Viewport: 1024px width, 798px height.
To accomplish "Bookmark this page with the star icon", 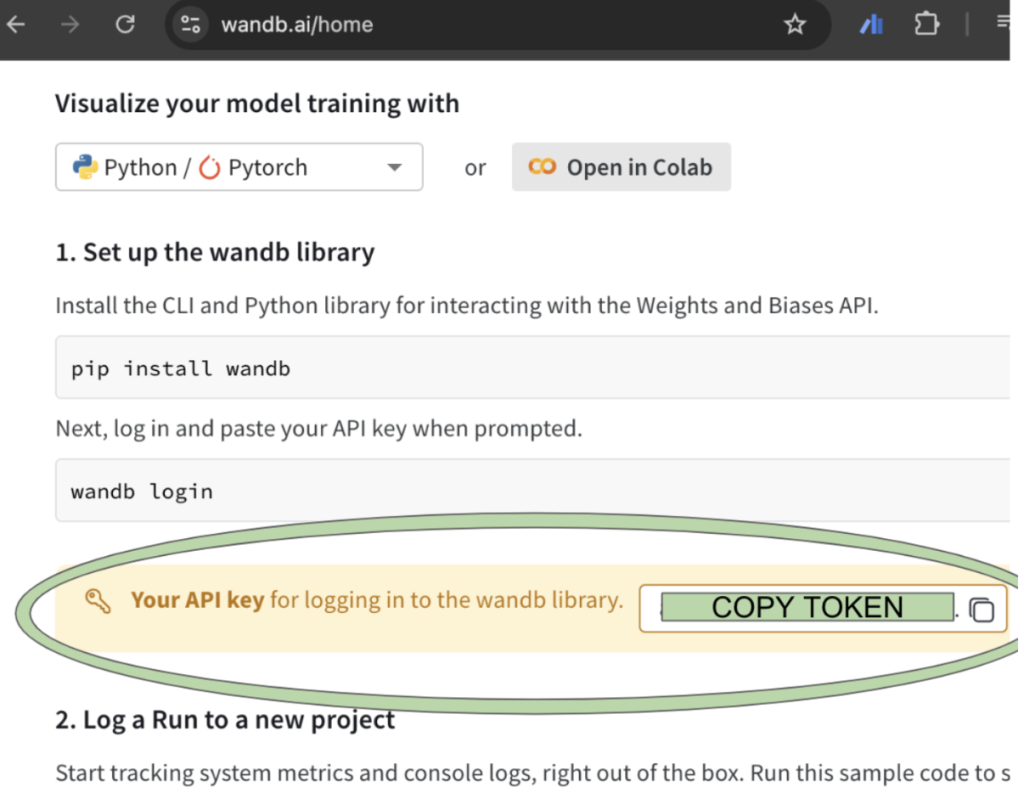I will [x=795, y=25].
